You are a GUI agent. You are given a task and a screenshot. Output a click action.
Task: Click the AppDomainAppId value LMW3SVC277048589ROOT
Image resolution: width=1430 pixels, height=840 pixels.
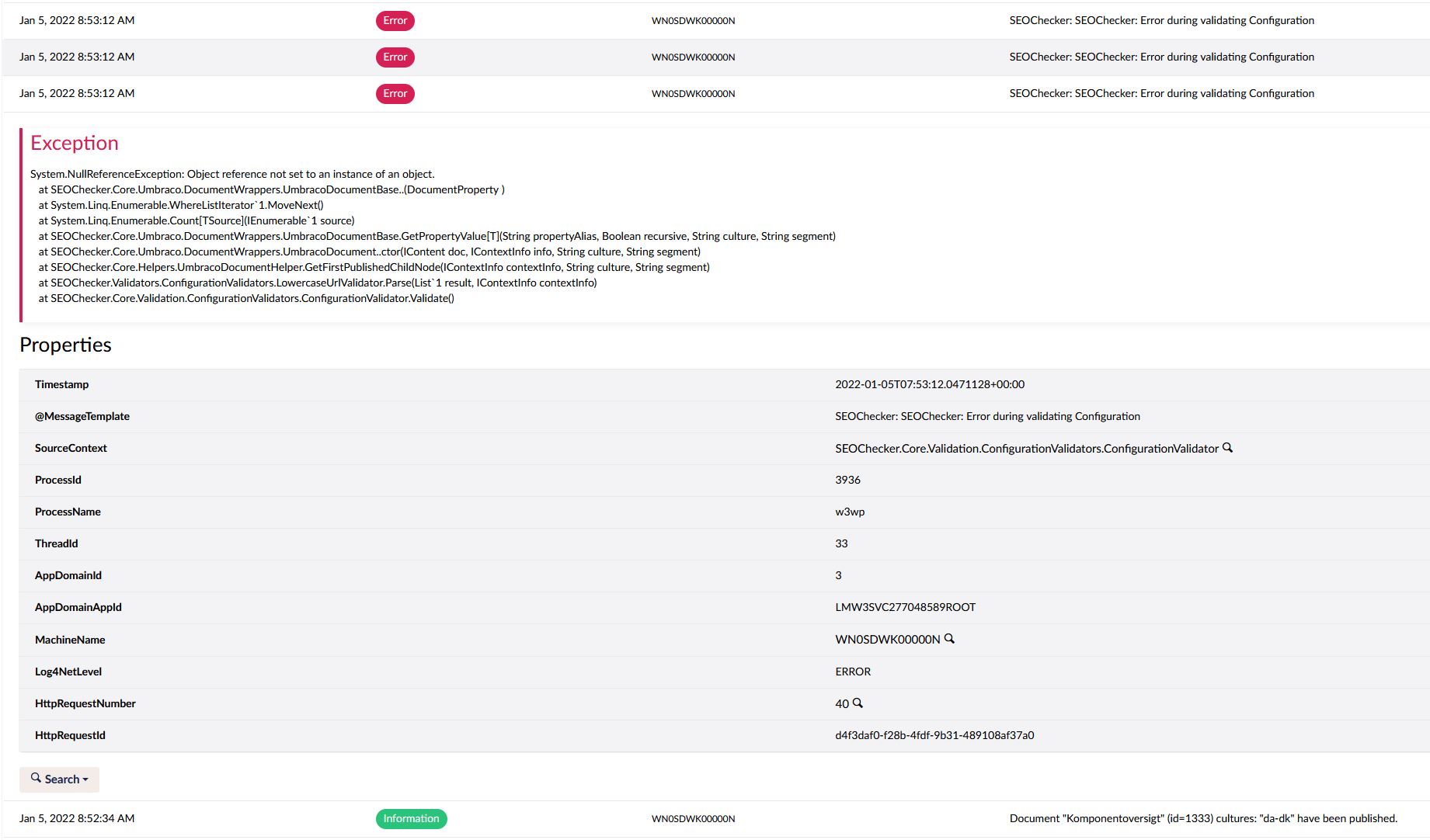[905, 607]
